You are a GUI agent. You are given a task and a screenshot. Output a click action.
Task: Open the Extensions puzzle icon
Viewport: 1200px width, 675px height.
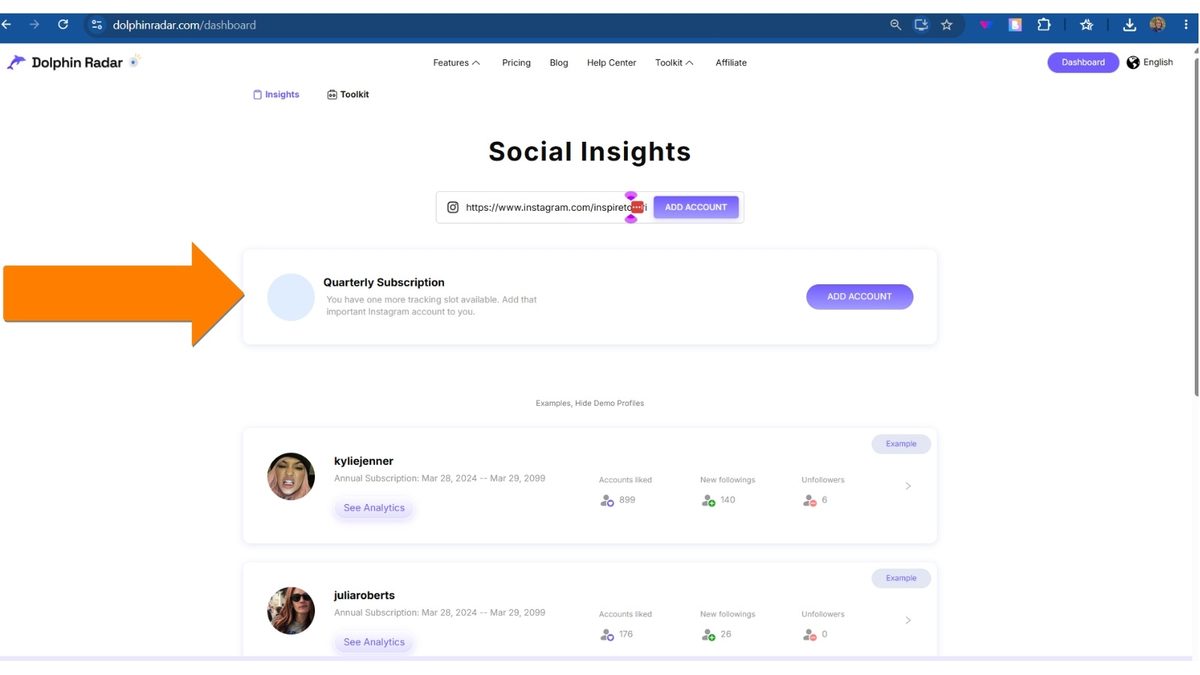coord(1044,25)
